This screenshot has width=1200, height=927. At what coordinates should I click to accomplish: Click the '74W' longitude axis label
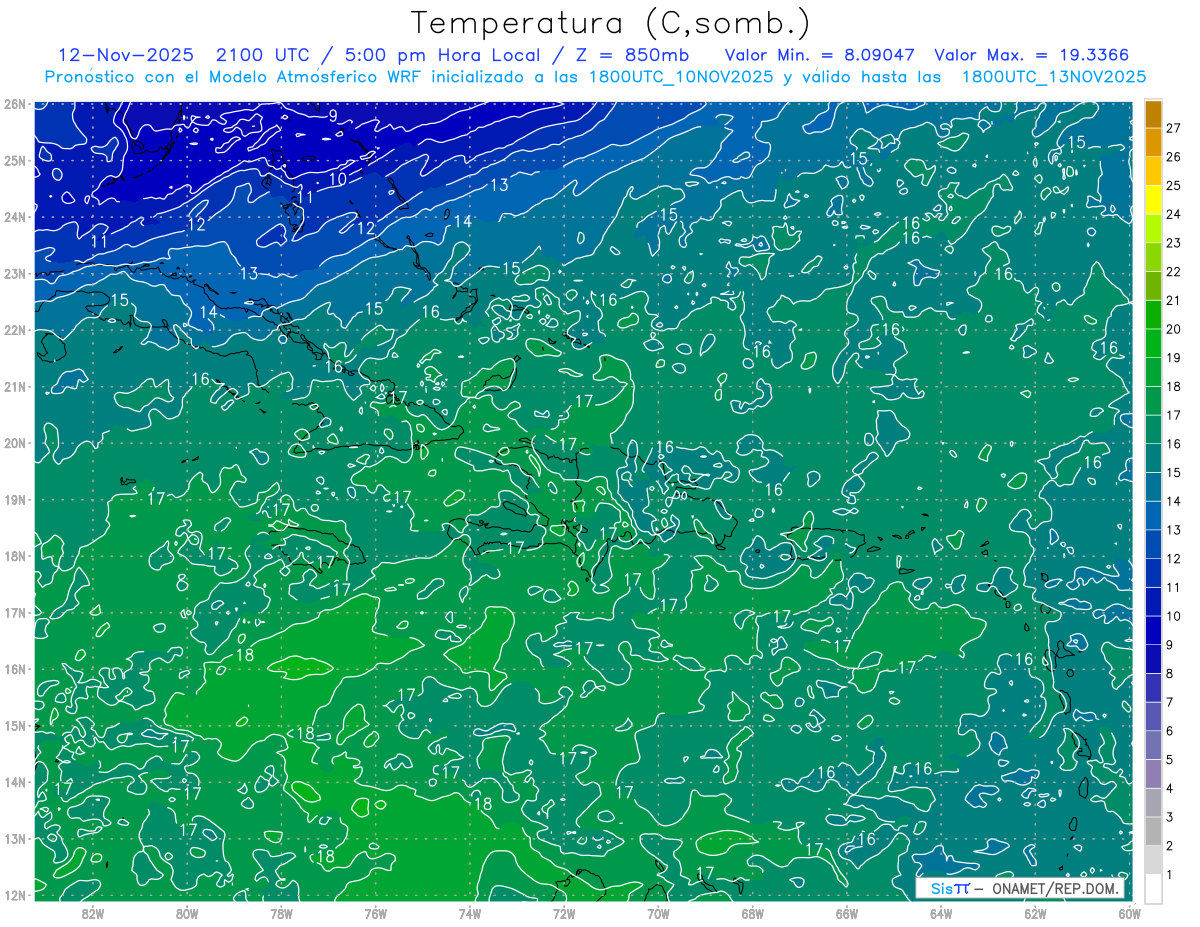469,913
